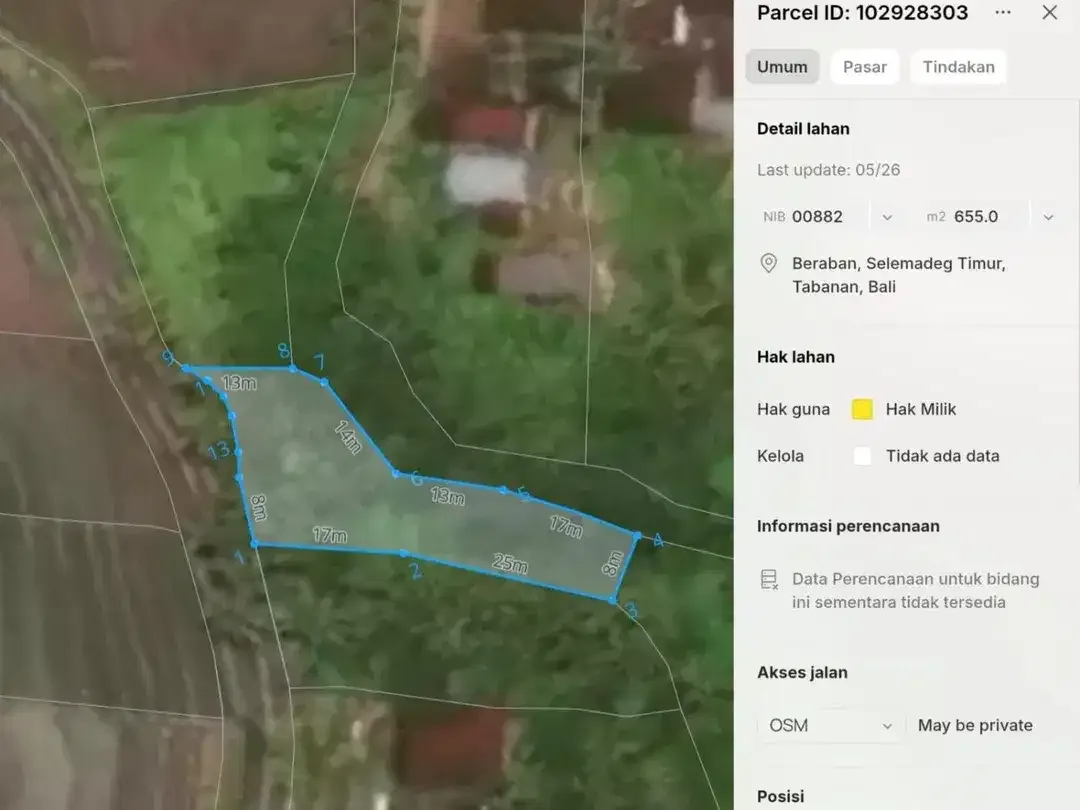
Task: Expand the NIB 00882 dropdown
Action: (x=887, y=217)
